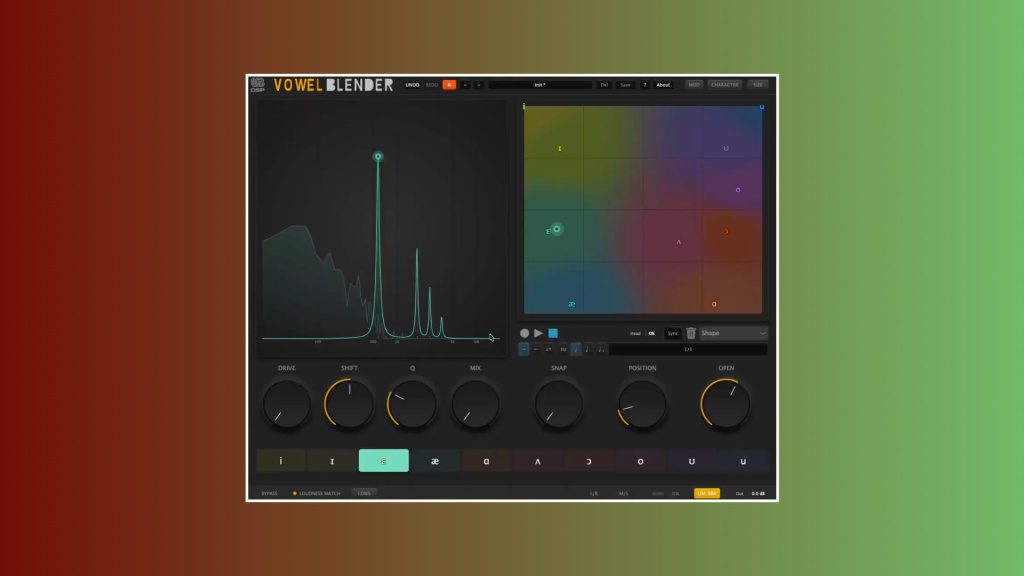Select the ɪ vowel button in bottom row
The width and height of the screenshot is (1024, 576).
[332, 460]
